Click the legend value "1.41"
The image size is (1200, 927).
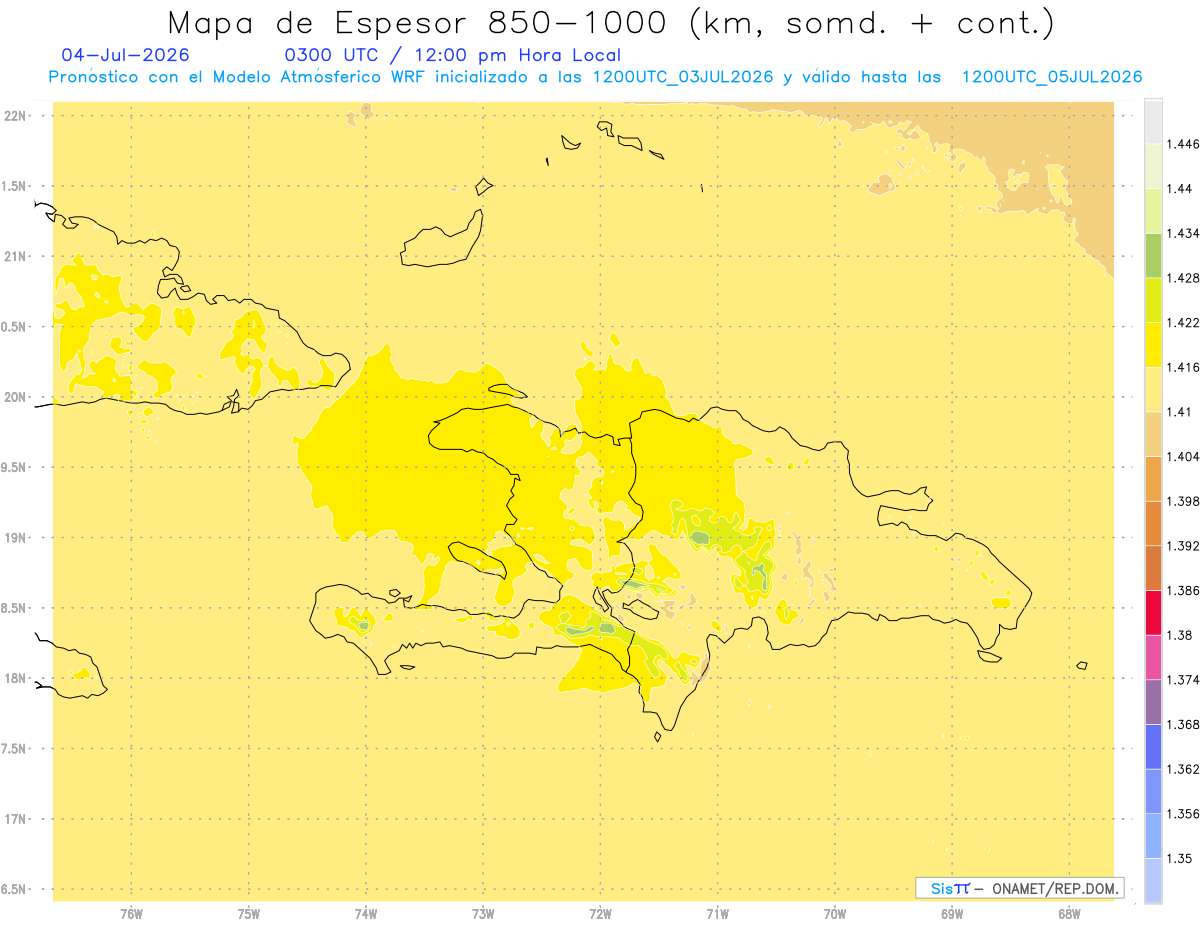1180,412
